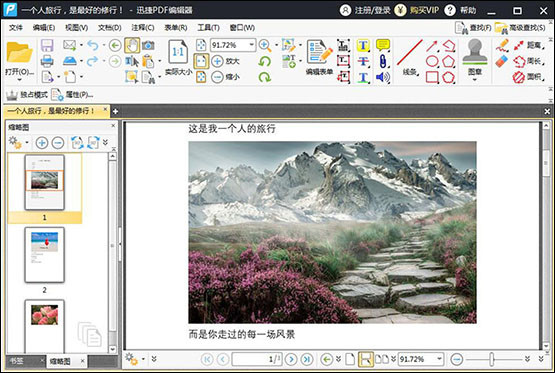
Task: Expand the Stamp tool dropdown arrow
Action: [x=475, y=80]
